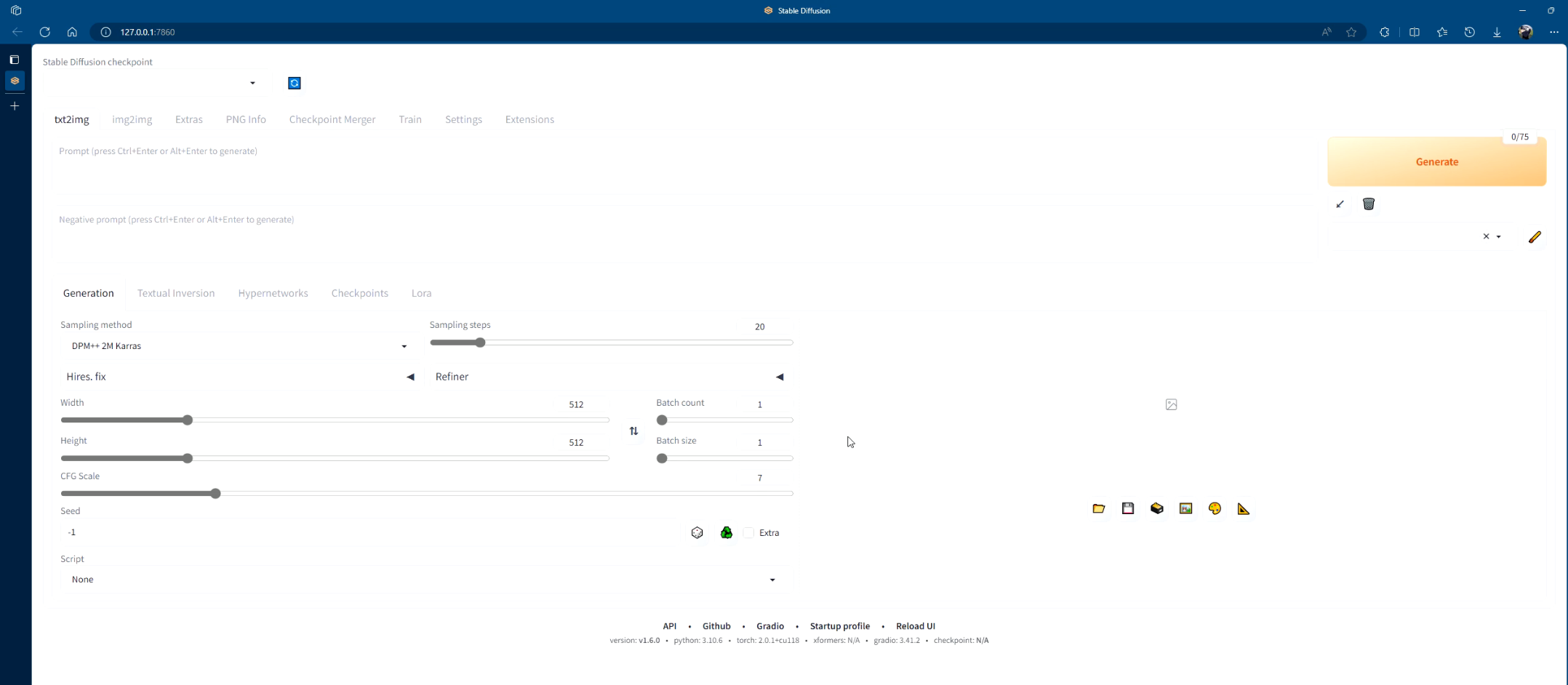
Task: Open the API link in footer
Action: 669,626
